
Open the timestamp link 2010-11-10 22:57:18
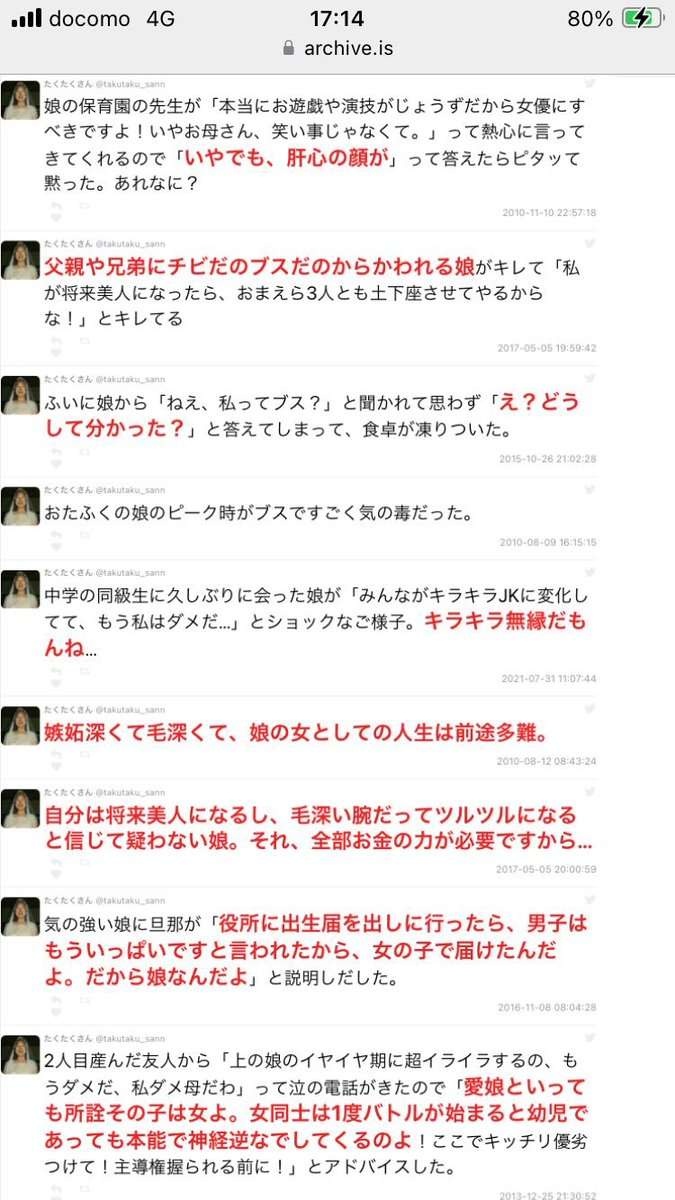click(x=547, y=212)
